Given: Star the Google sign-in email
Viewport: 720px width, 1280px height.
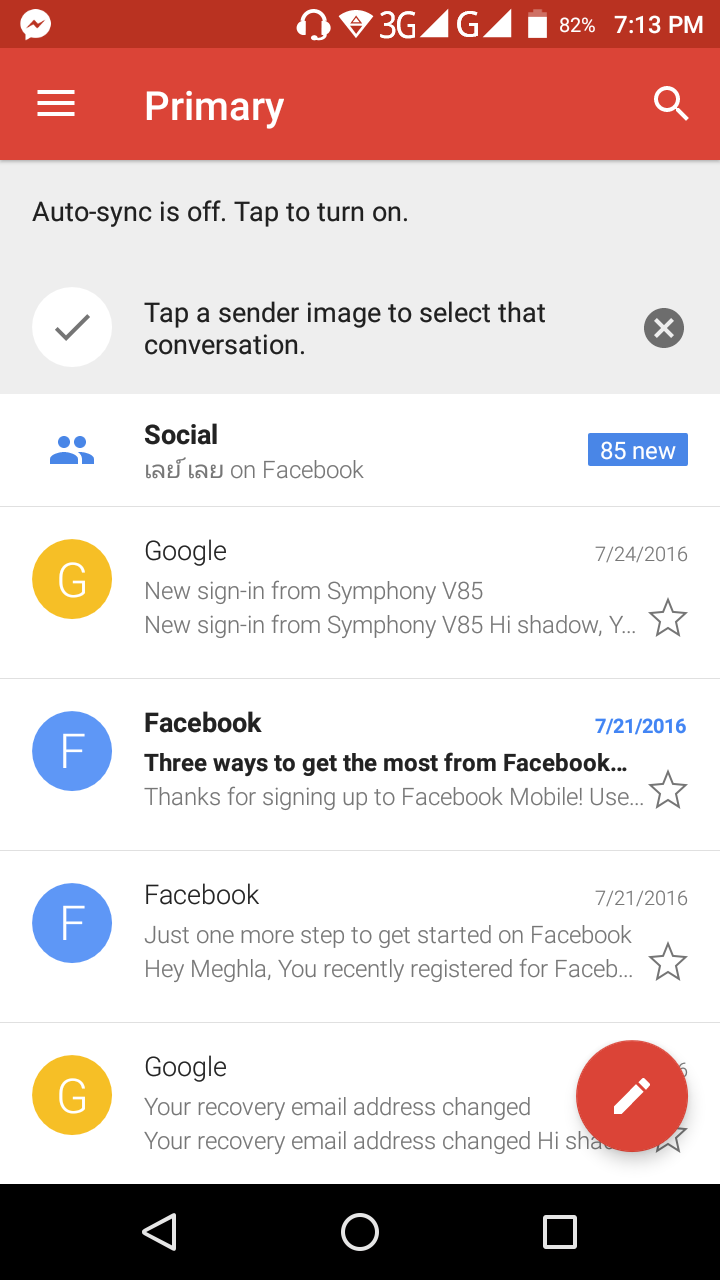Looking at the screenshot, I should [668, 619].
